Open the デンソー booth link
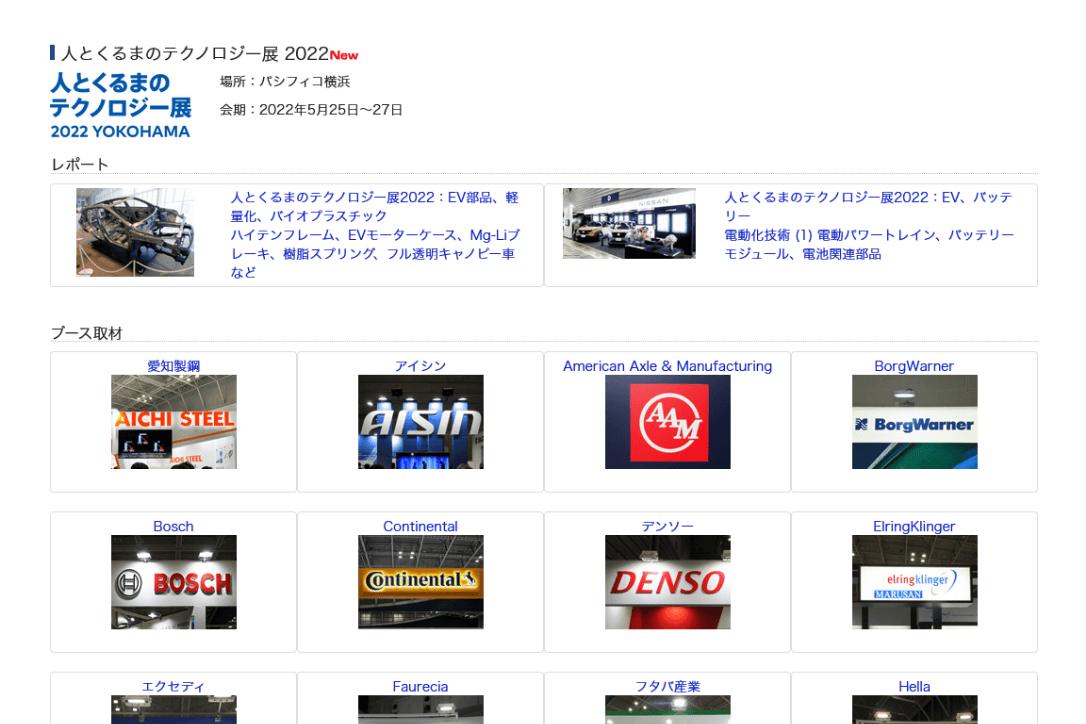Image resolution: width=1086 pixels, height=724 pixels. 667,527
